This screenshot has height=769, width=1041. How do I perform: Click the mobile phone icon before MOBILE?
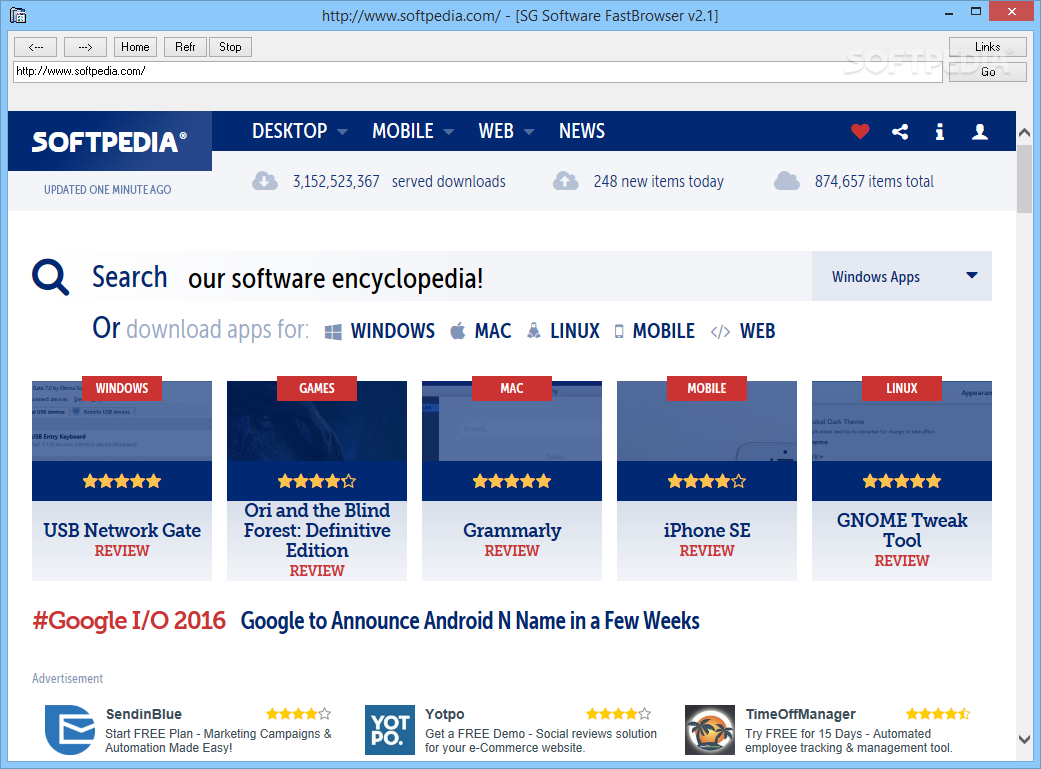click(619, 331)
